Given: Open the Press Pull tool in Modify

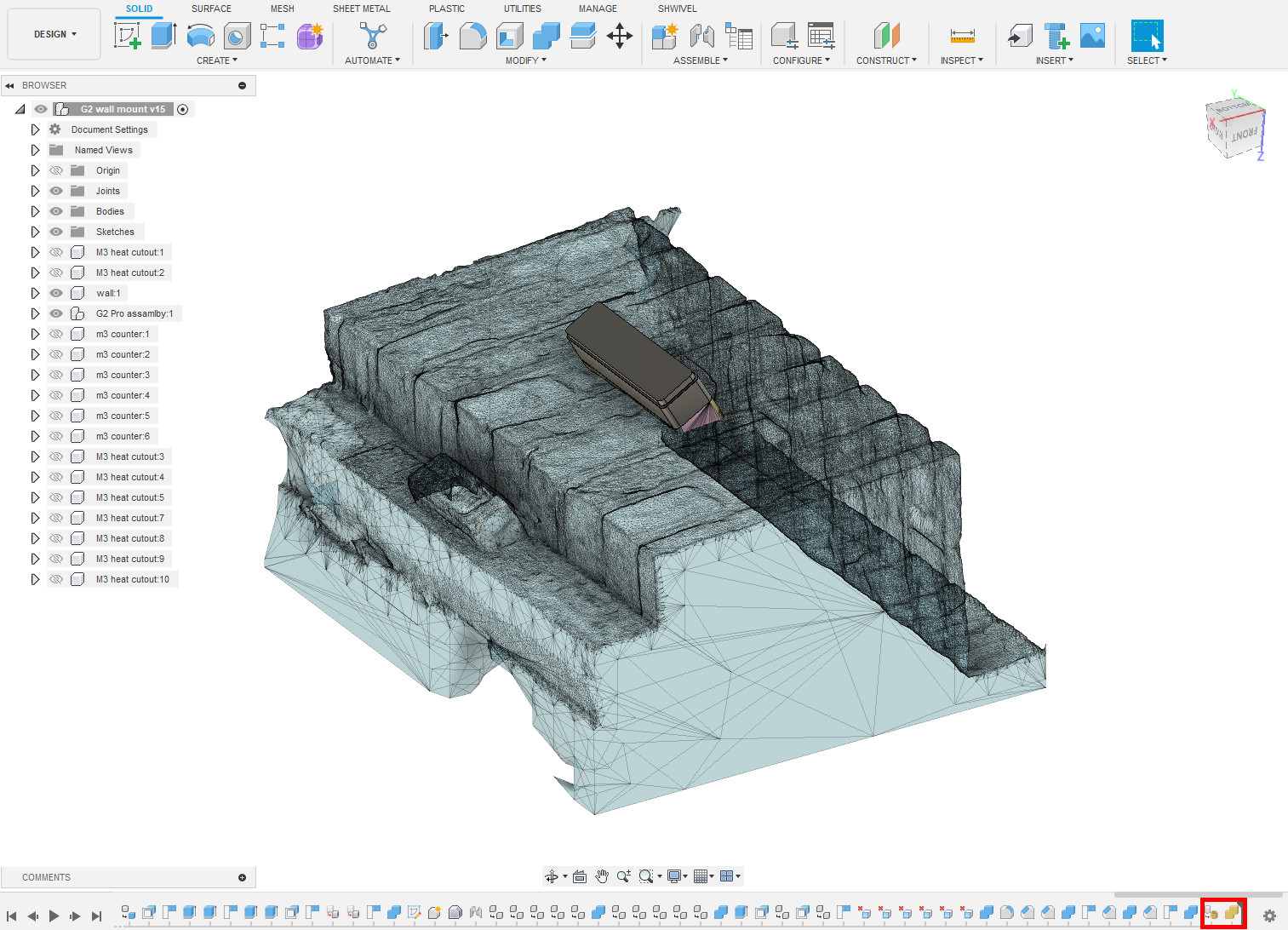Looking at the screenshot, I should click(x=437, y=36).
